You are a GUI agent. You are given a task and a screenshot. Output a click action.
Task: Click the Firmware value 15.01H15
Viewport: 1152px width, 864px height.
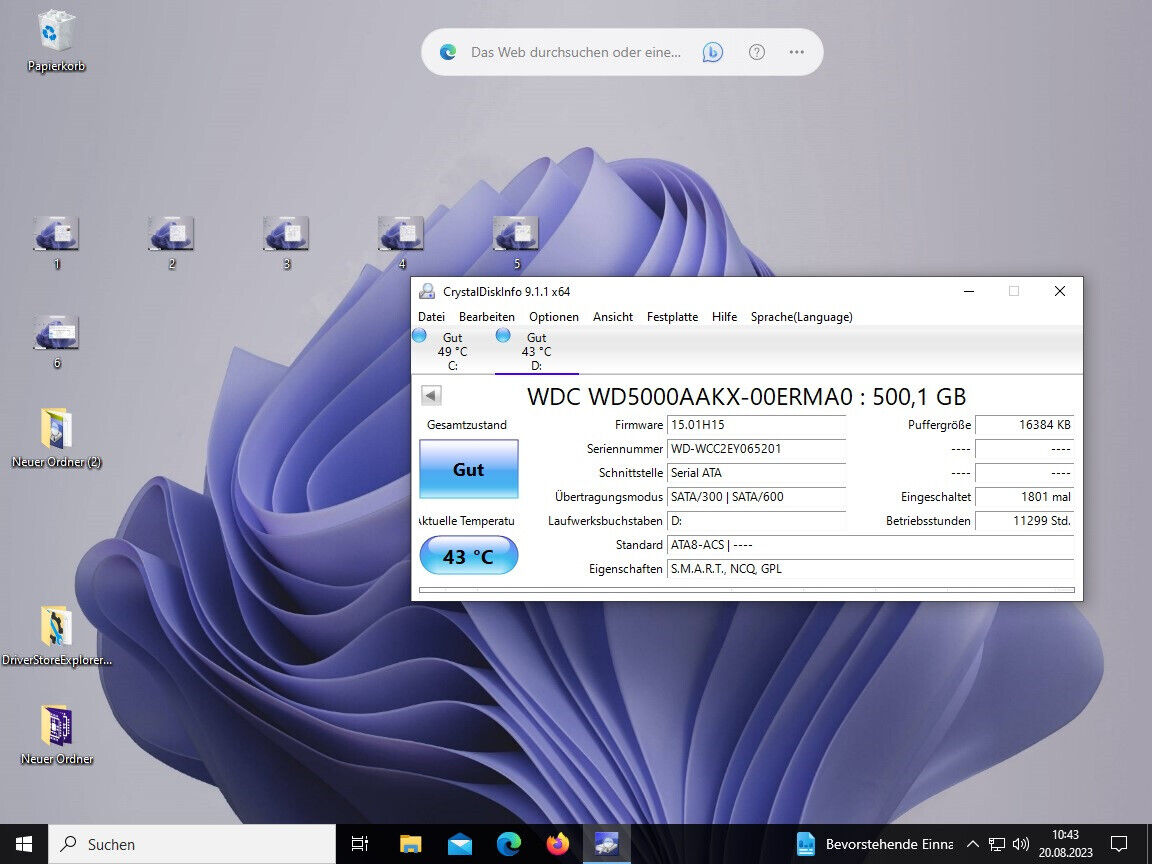[756, 425]
